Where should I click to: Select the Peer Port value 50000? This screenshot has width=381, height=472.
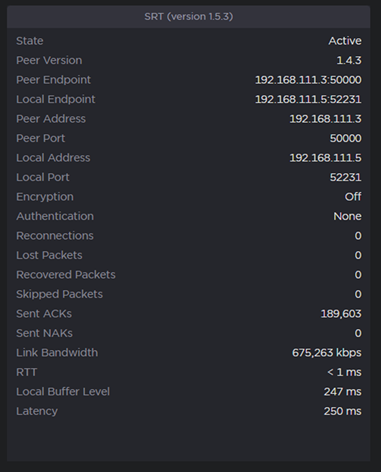point(345,138)
